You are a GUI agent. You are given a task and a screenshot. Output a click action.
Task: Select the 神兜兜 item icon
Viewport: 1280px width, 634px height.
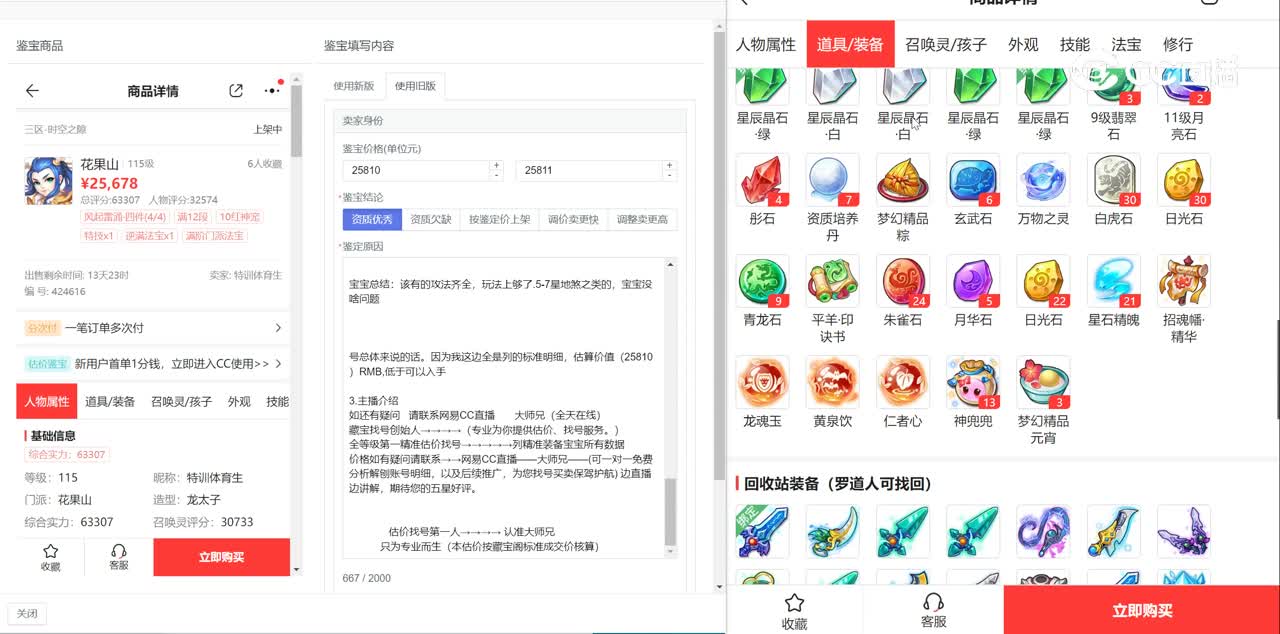point(973,382)
